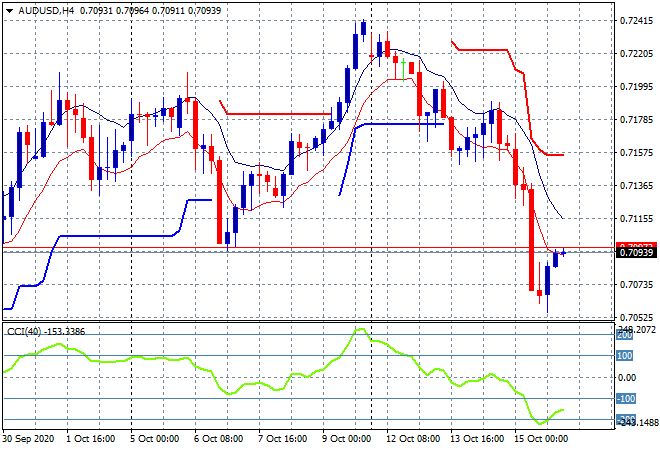Click the current price marker 0.70939
Screen dimensions: 660x450
(636, 253)
